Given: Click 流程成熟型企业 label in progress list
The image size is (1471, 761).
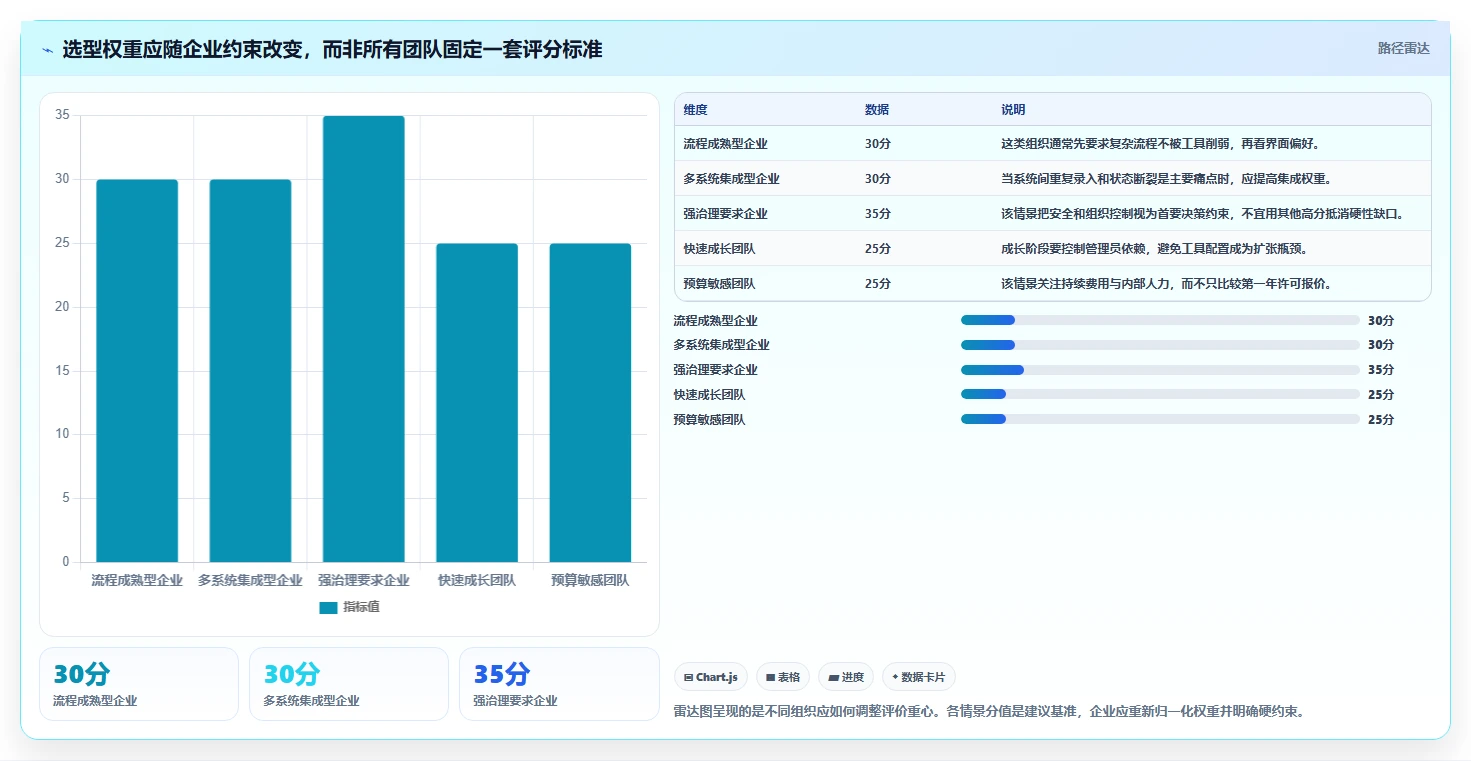Looking at the screenshot, I should point(716,321).
